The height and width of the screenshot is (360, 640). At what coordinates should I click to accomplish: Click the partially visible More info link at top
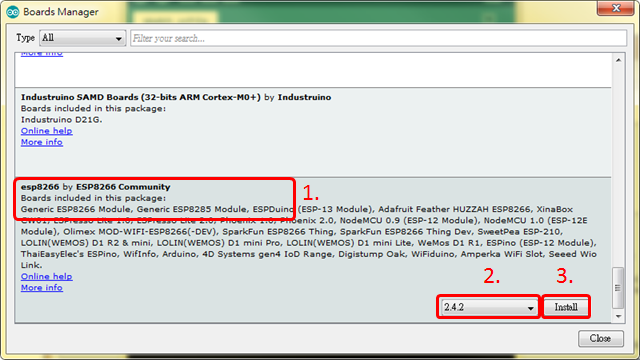(42, 54)
